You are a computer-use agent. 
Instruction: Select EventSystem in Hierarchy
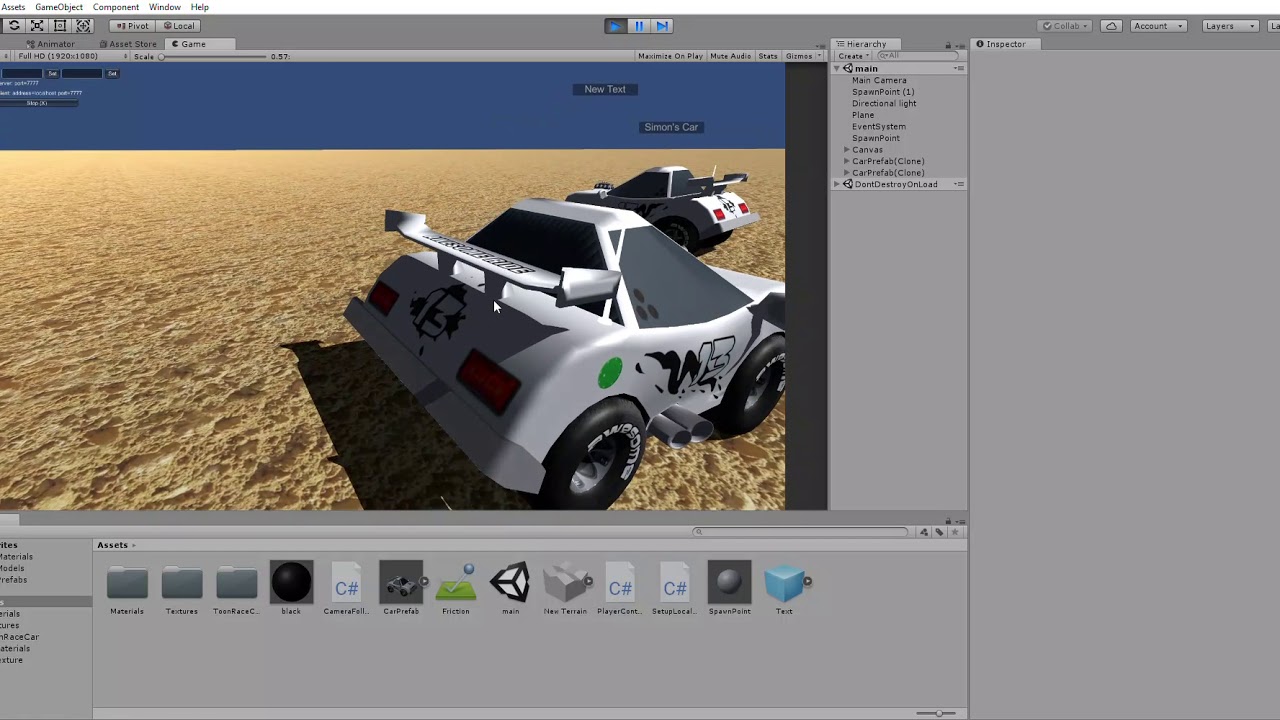pos(879,127)
